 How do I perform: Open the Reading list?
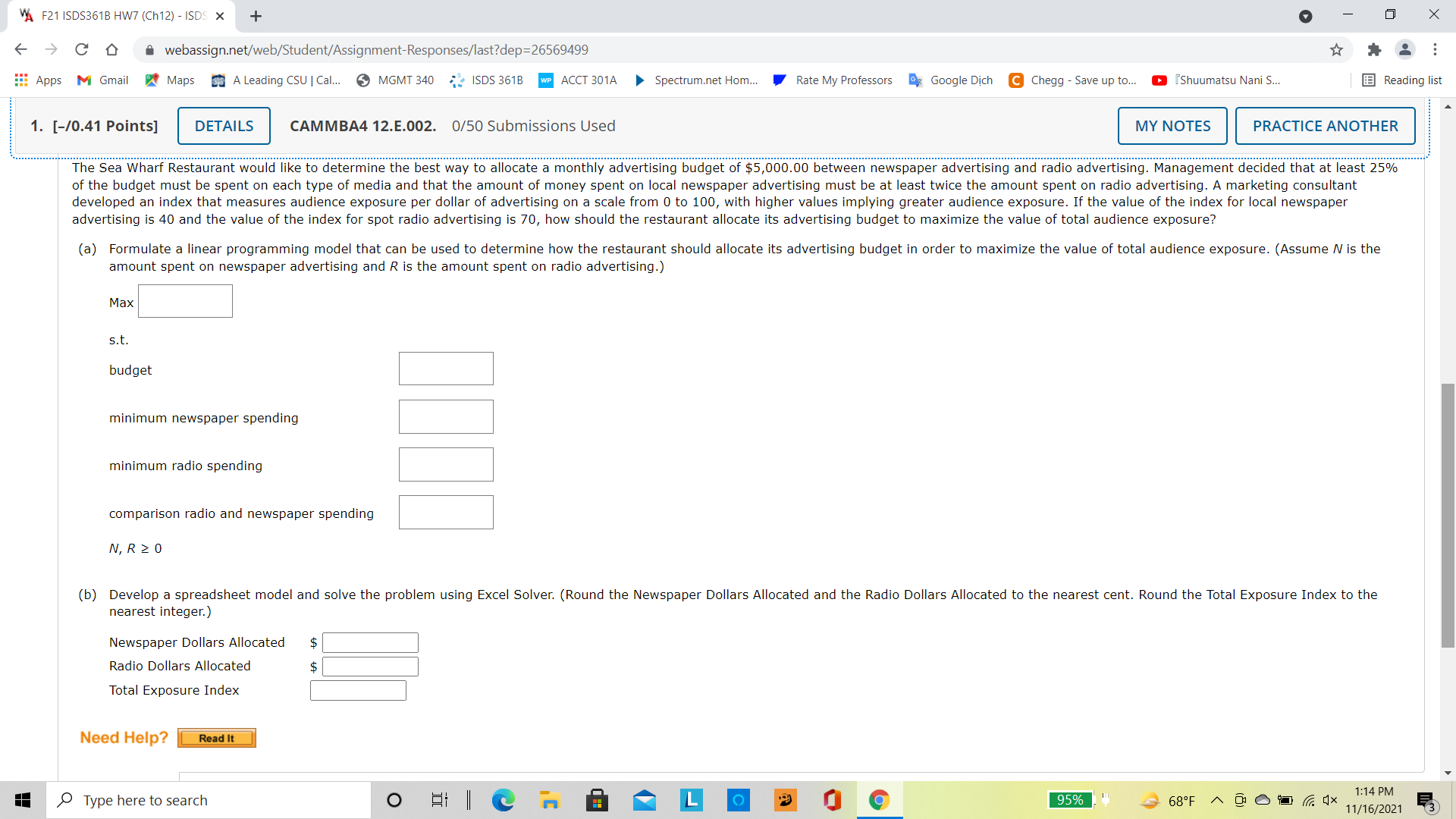point(1402,80)
